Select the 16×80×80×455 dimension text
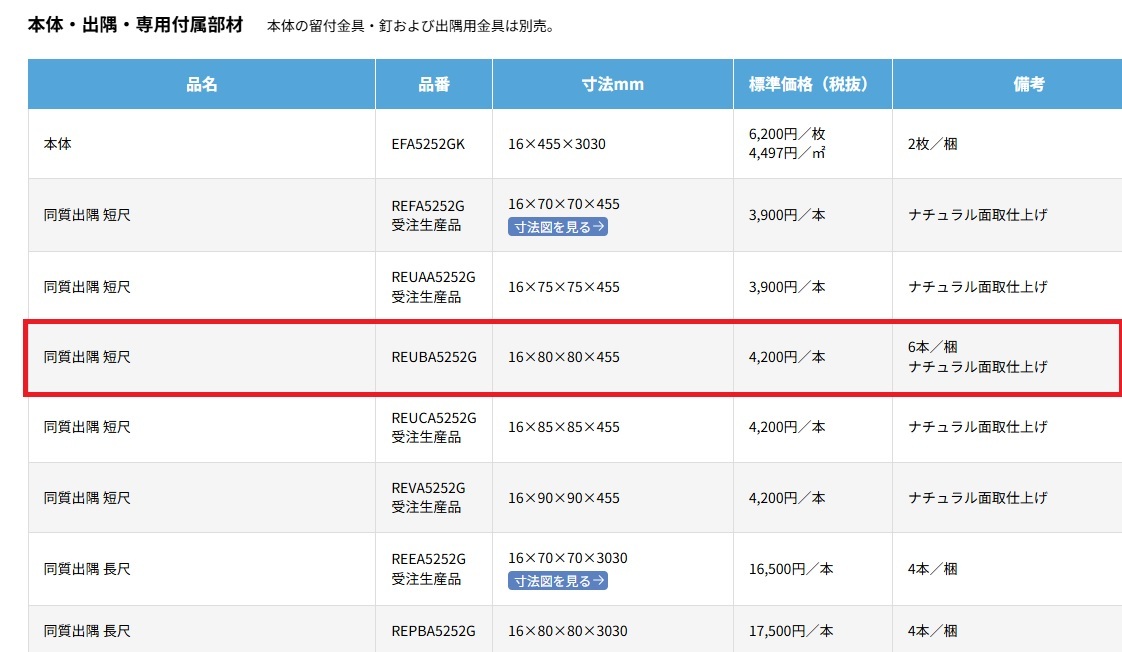The width and height of the screenshot is (1122, 652). [x=563, y=357]
